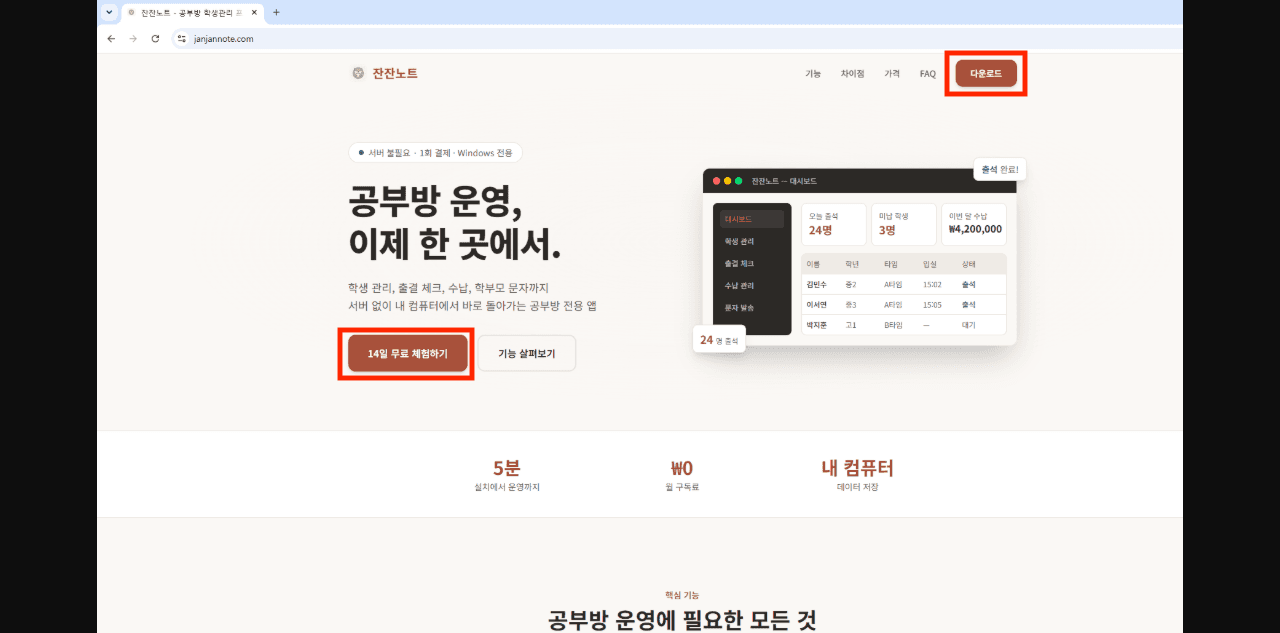Click the 내 컴퓨터 data storage statistic
The height and width of the screenshot is (633, 1280).
(857, 474)
